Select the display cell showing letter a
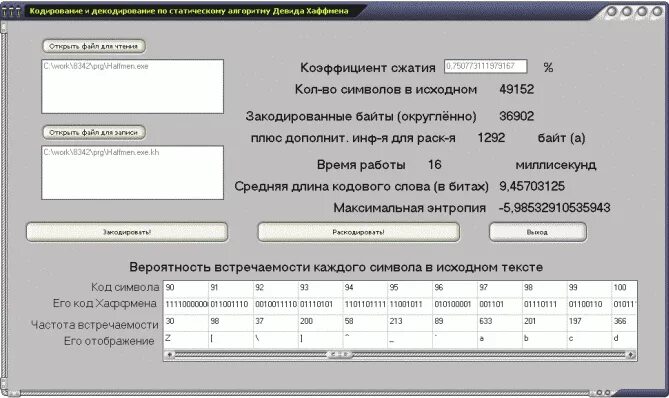 500,339
